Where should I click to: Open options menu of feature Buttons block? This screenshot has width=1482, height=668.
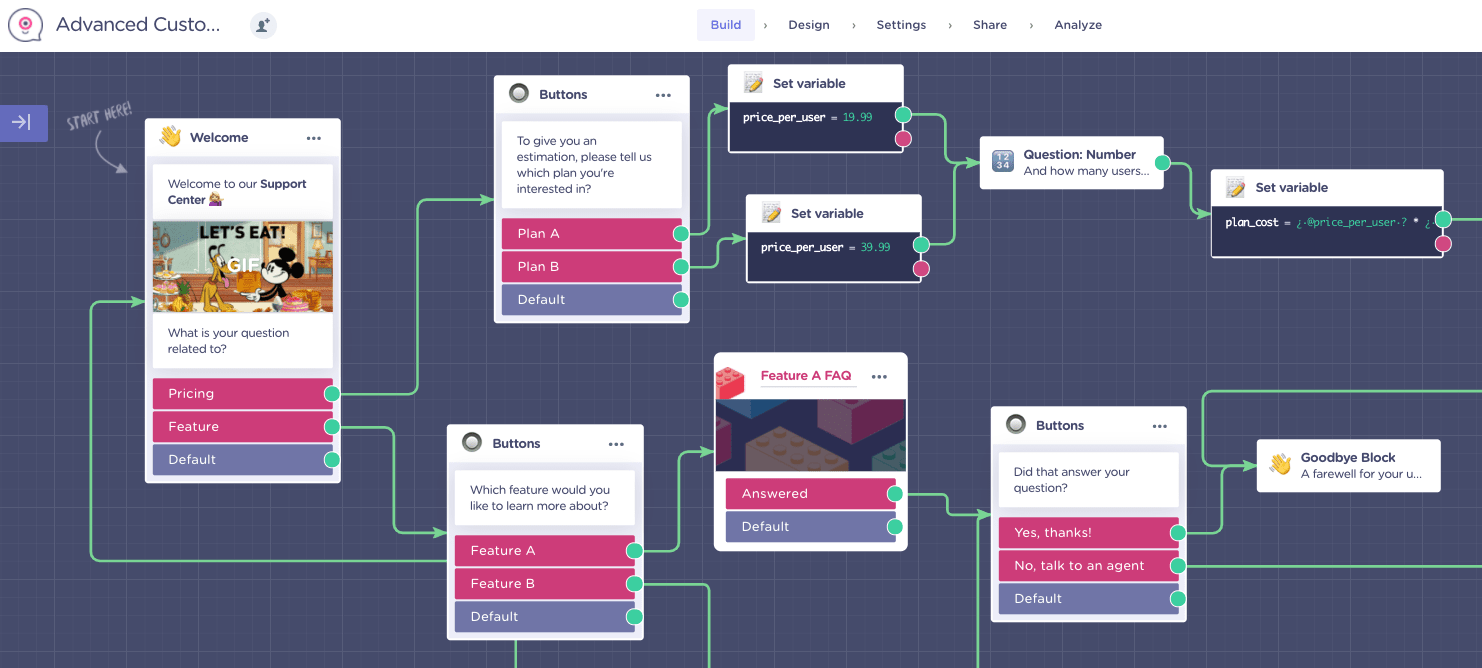coord(616,444)
